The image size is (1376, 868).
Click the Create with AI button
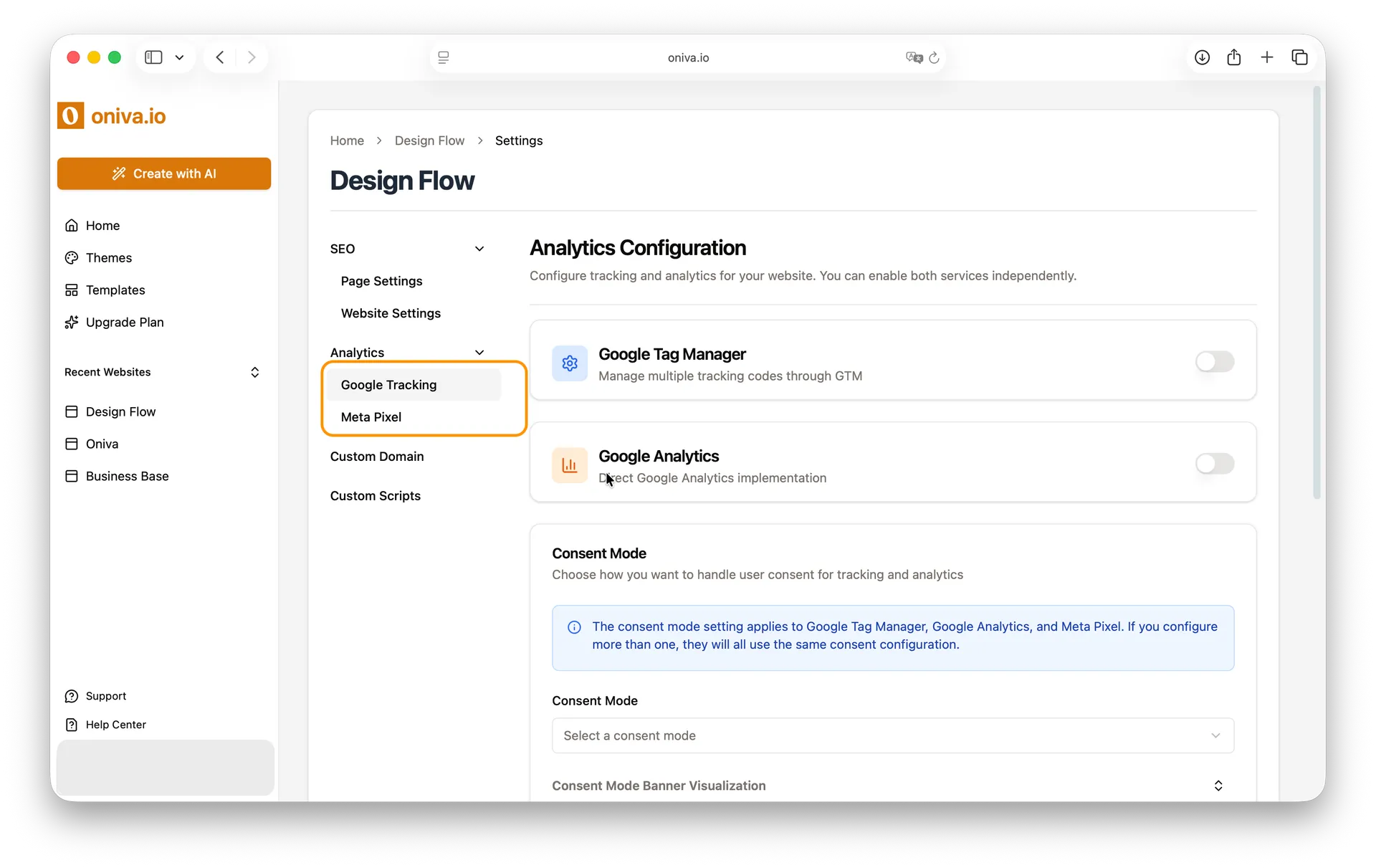164,173
